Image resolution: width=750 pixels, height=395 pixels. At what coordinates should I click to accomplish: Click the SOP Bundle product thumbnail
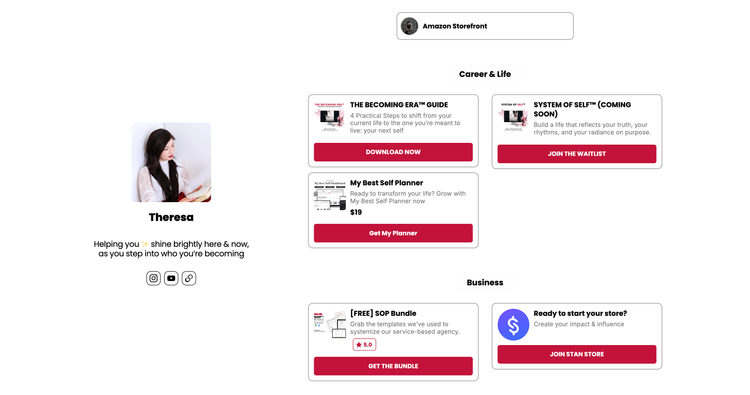click(330, 325)
